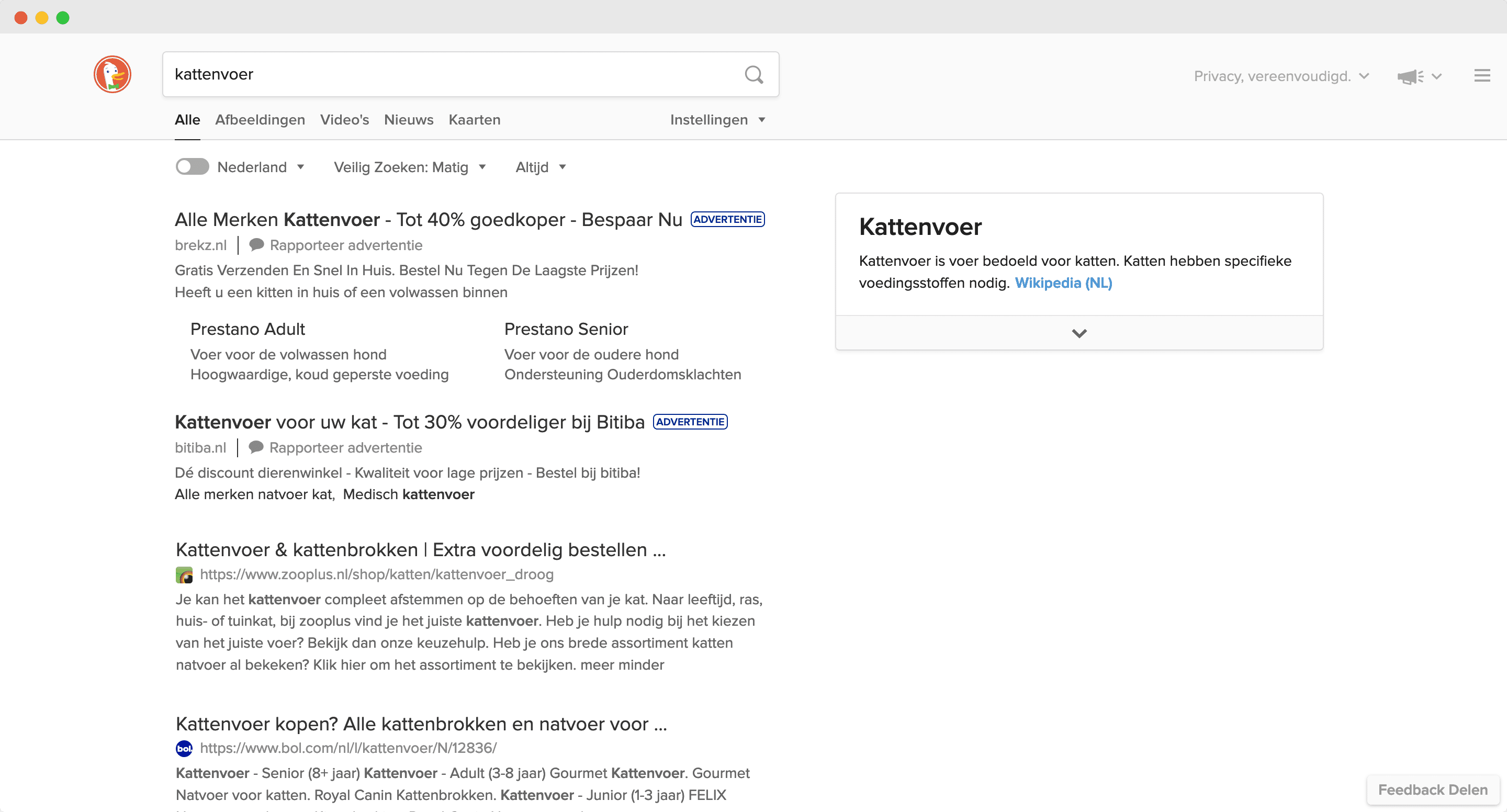The height and width of the screenshot is (812, 1507).
Task: Click ADVERTENTIE badge on Bitiba ad
Action: pyautogui.click(x=690, y=422)
